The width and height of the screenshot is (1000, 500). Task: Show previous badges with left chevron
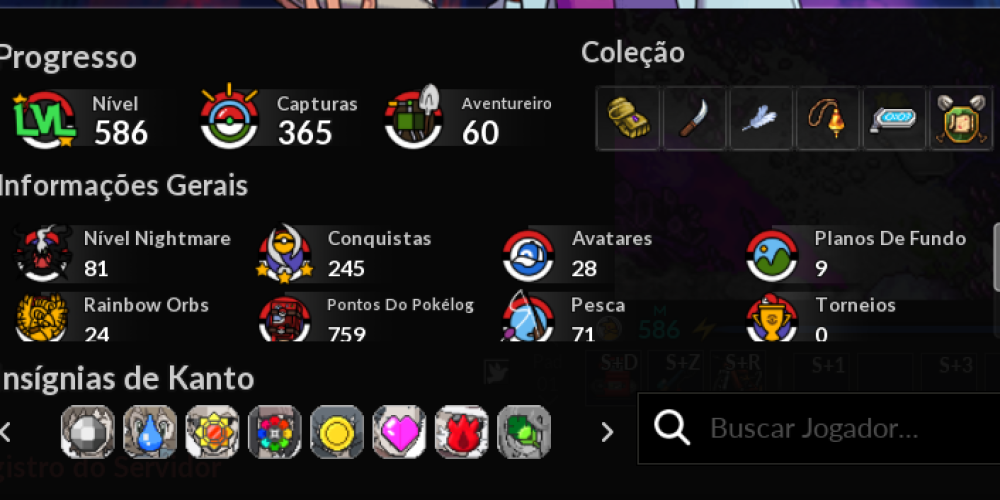coord(5,432)
